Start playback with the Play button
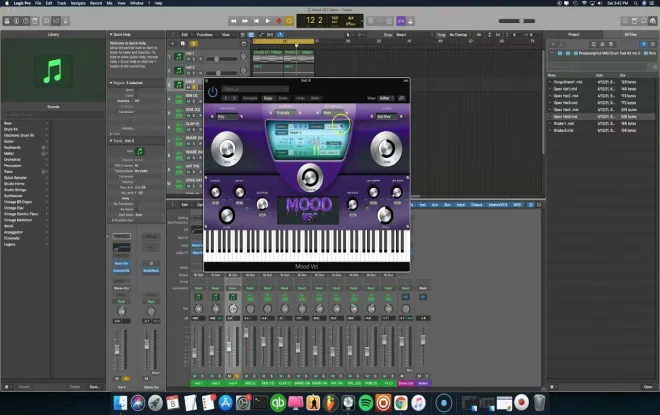This screenshot has height=415, width=660. (267, 21)
